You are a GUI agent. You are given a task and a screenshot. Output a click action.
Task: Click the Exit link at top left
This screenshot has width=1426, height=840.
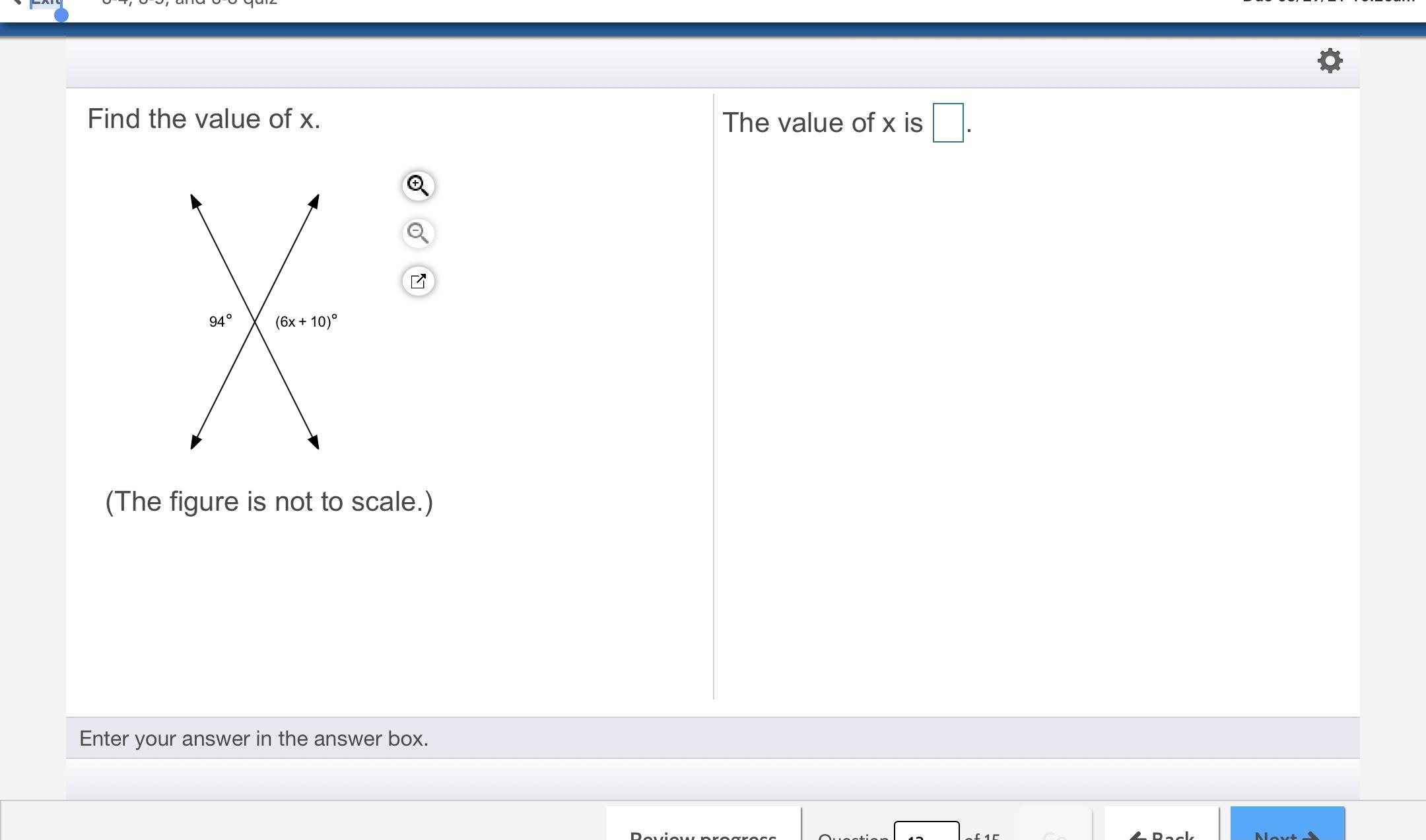pyautogui.click(x=45, y=3)
